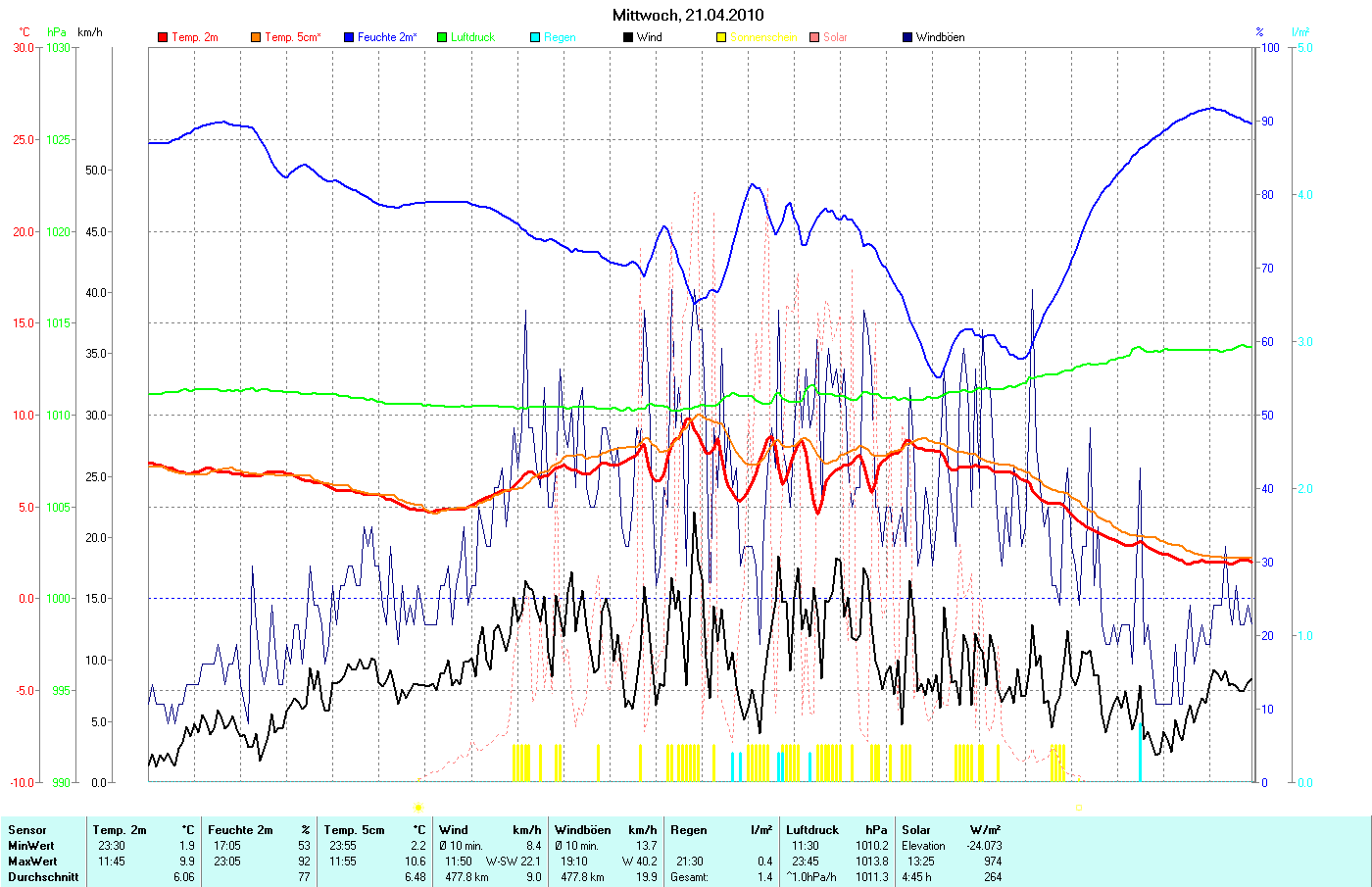1372x887 pixels.
Task: Select the MinWert row label
Action: coord(31,846)
